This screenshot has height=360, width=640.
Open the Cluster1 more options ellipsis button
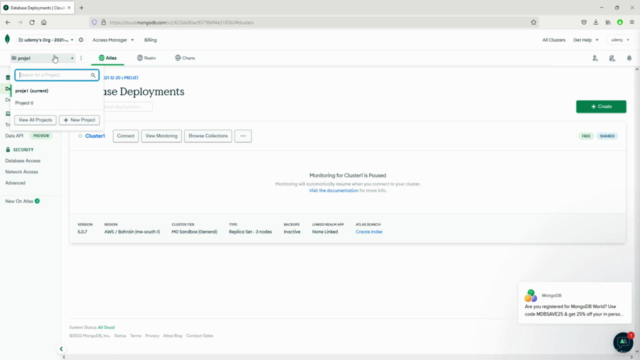(243, 136)
